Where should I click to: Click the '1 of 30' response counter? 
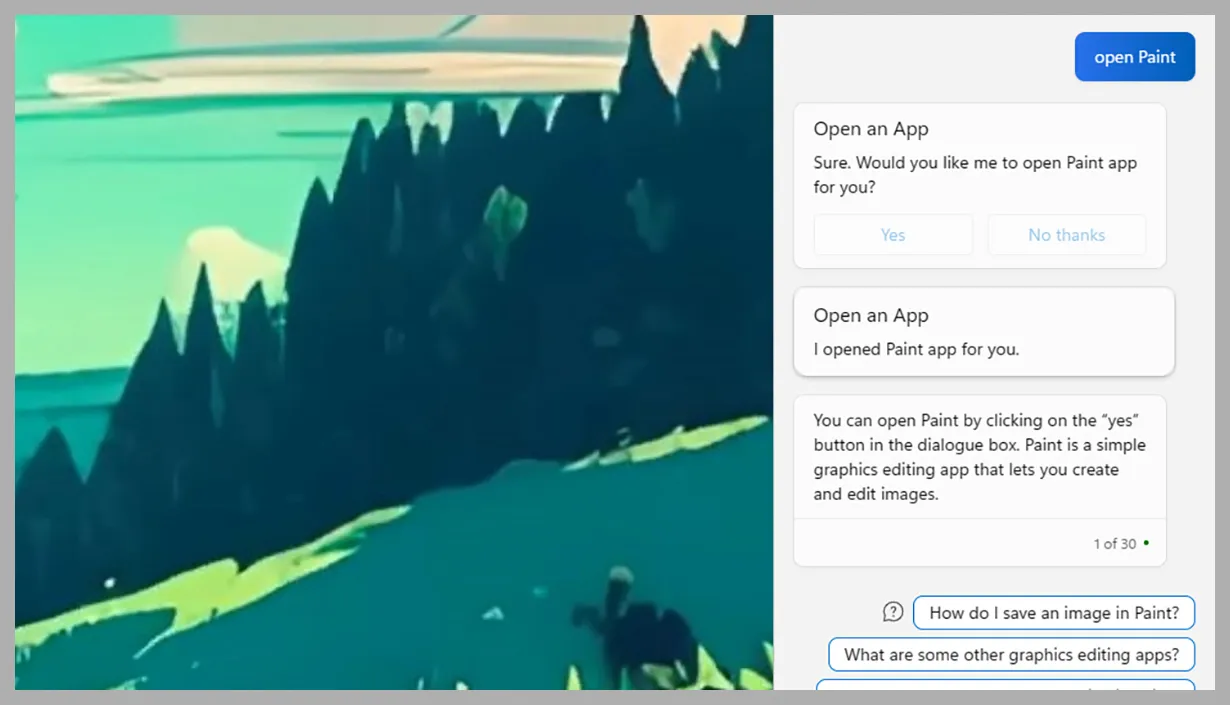tap(1114, 544)
